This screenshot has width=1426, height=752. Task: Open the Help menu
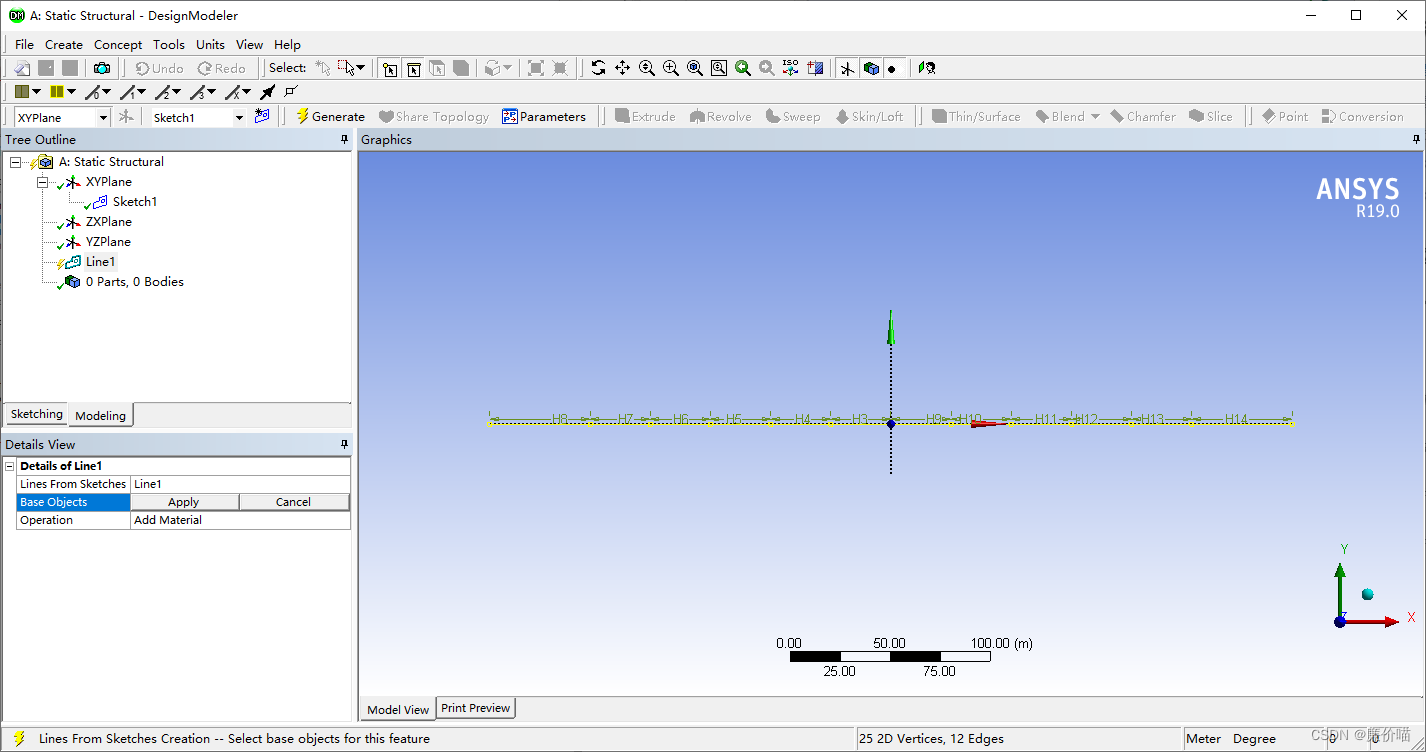click(287, 44)
